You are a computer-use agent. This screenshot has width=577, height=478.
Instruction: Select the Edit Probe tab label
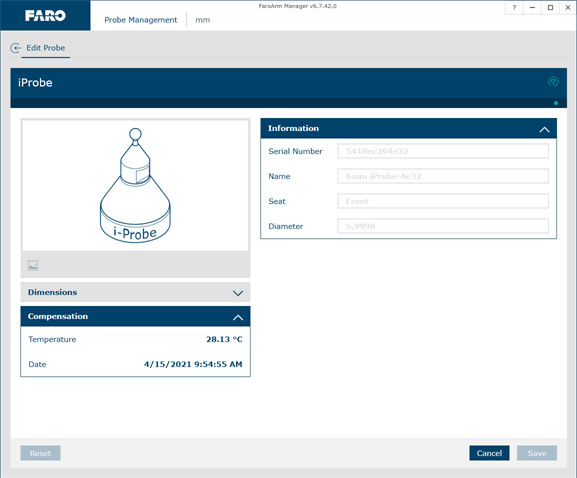46,48
